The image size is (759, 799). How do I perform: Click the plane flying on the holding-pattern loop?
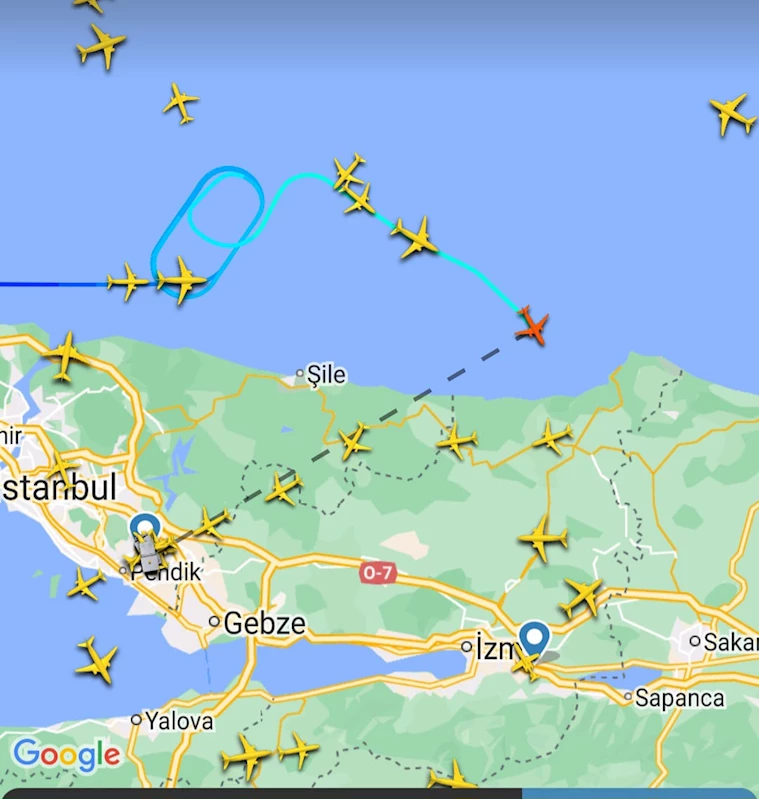tap(181, 280)
